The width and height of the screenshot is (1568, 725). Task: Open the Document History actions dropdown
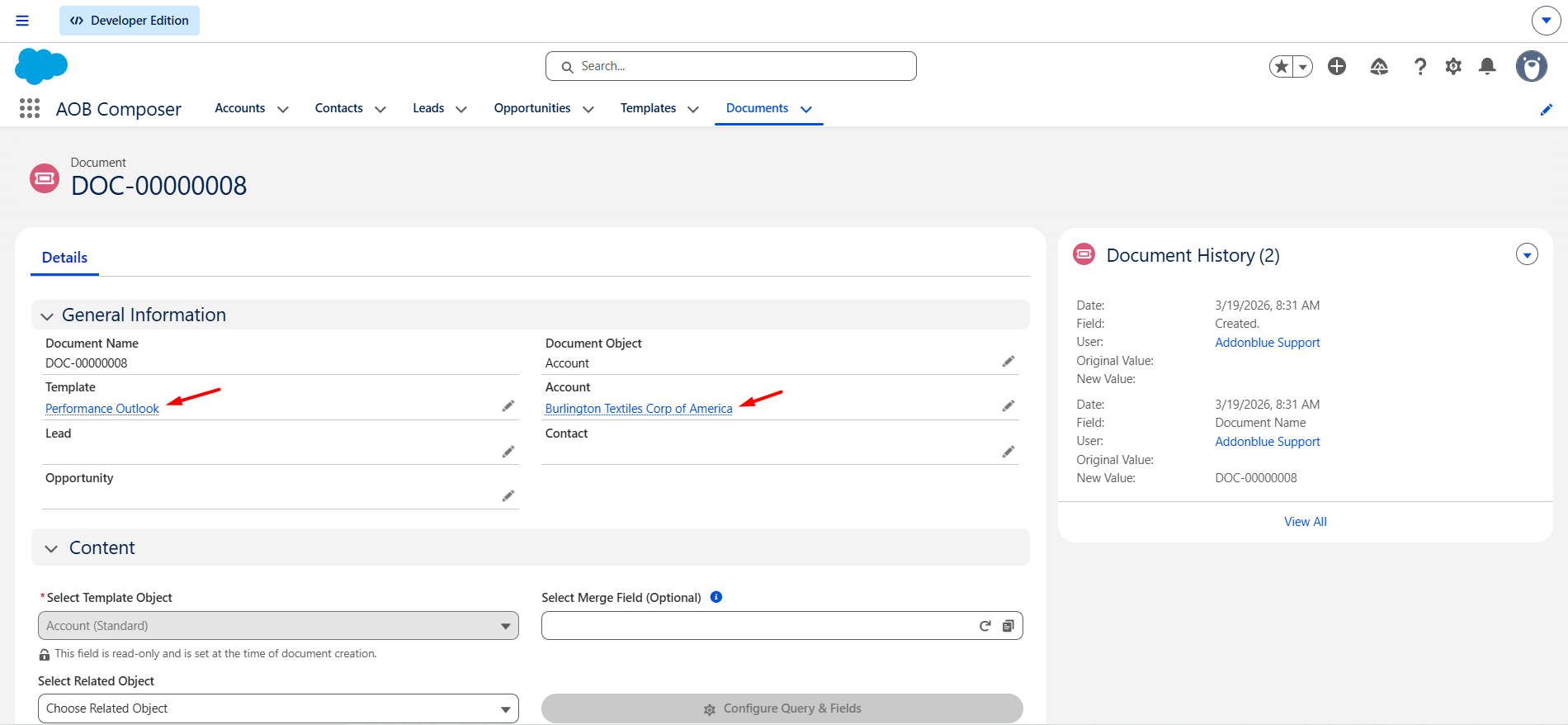point(1527,255)
